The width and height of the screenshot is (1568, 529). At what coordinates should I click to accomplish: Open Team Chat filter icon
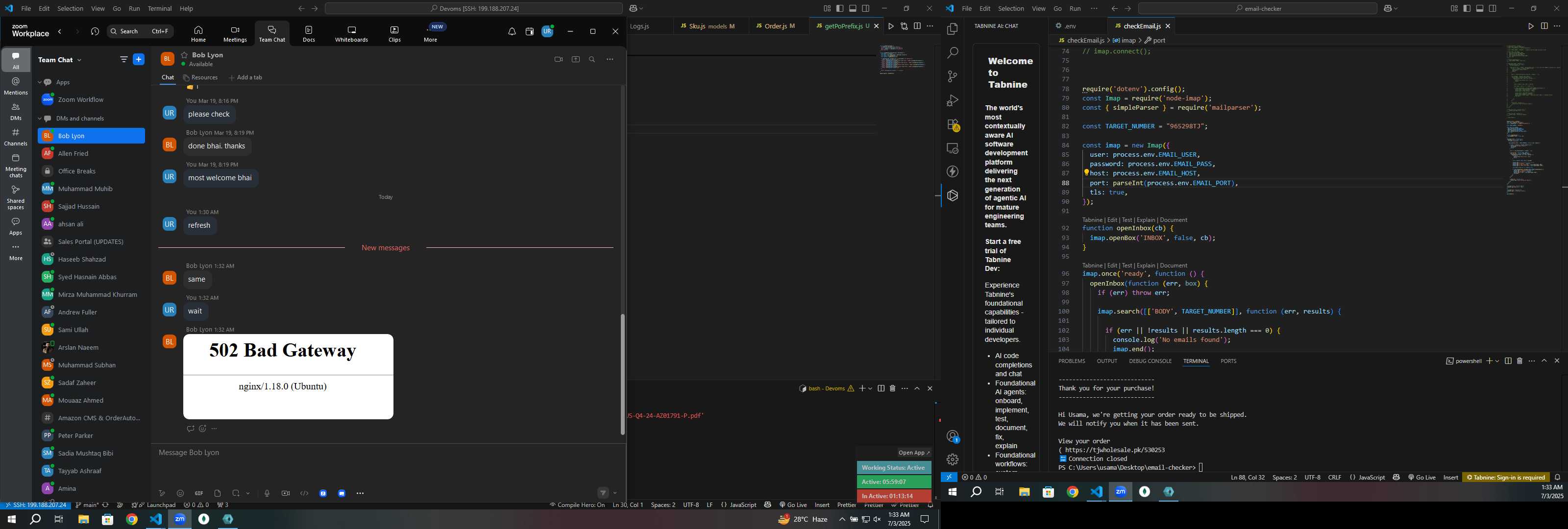[123, 60]
